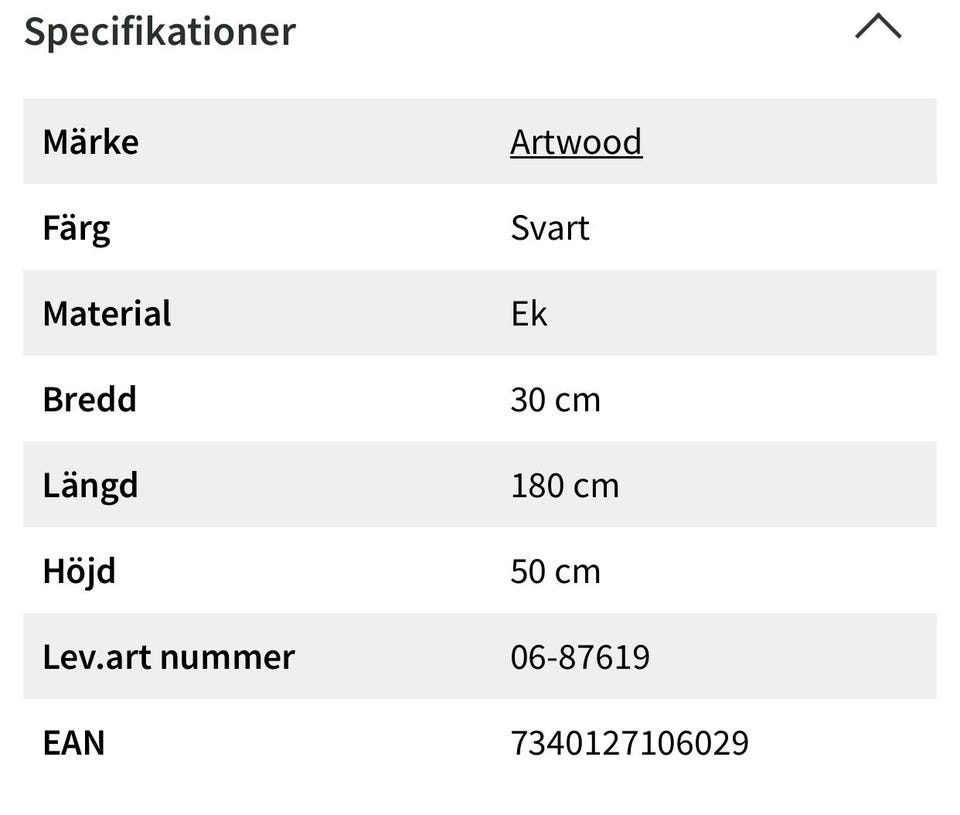Image resolution: width=960 pixels, height=815 pixels.
Task: Click the Märke row label
Action: [x=90, y=141]
